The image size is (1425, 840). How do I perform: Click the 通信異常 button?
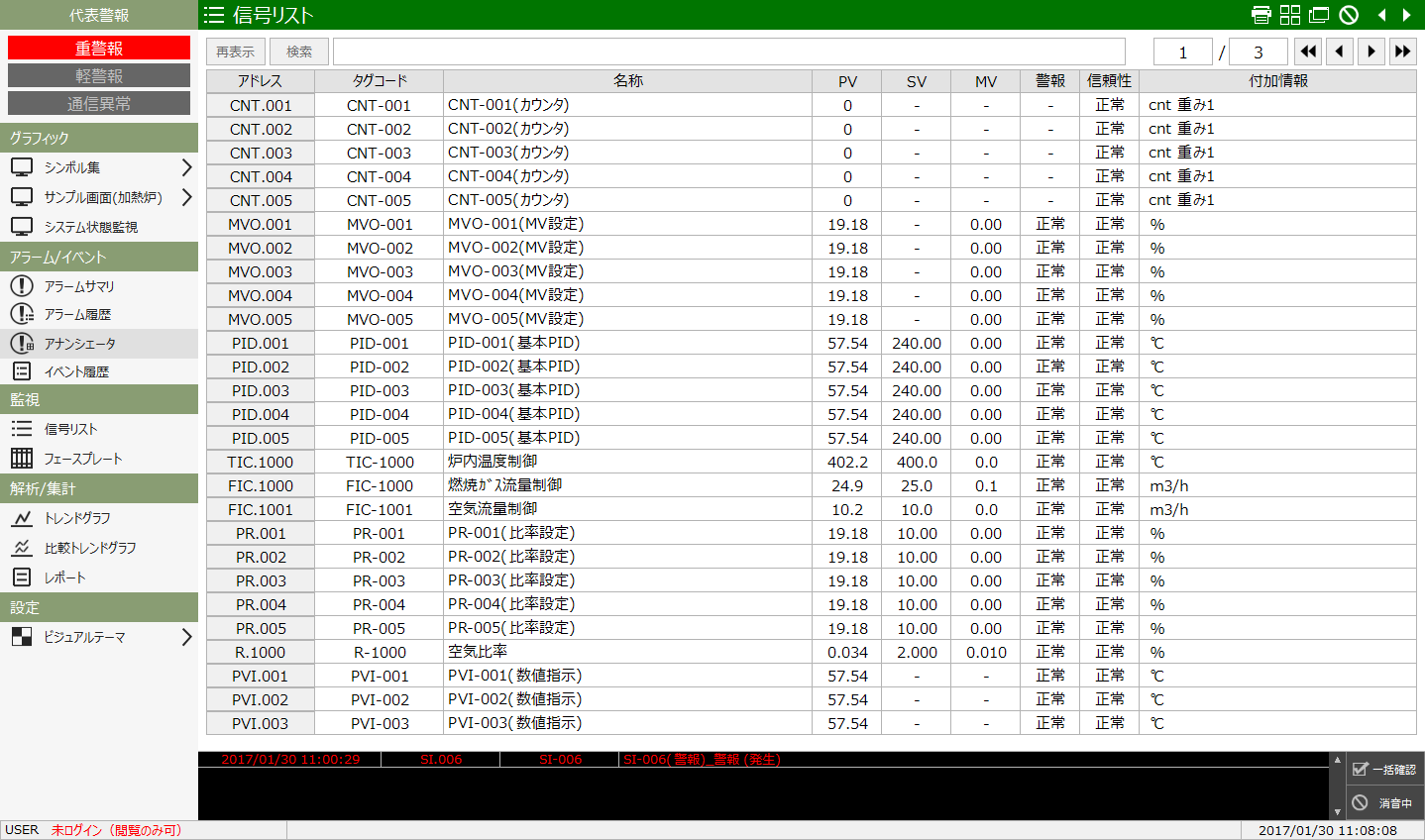coord(99,103)
